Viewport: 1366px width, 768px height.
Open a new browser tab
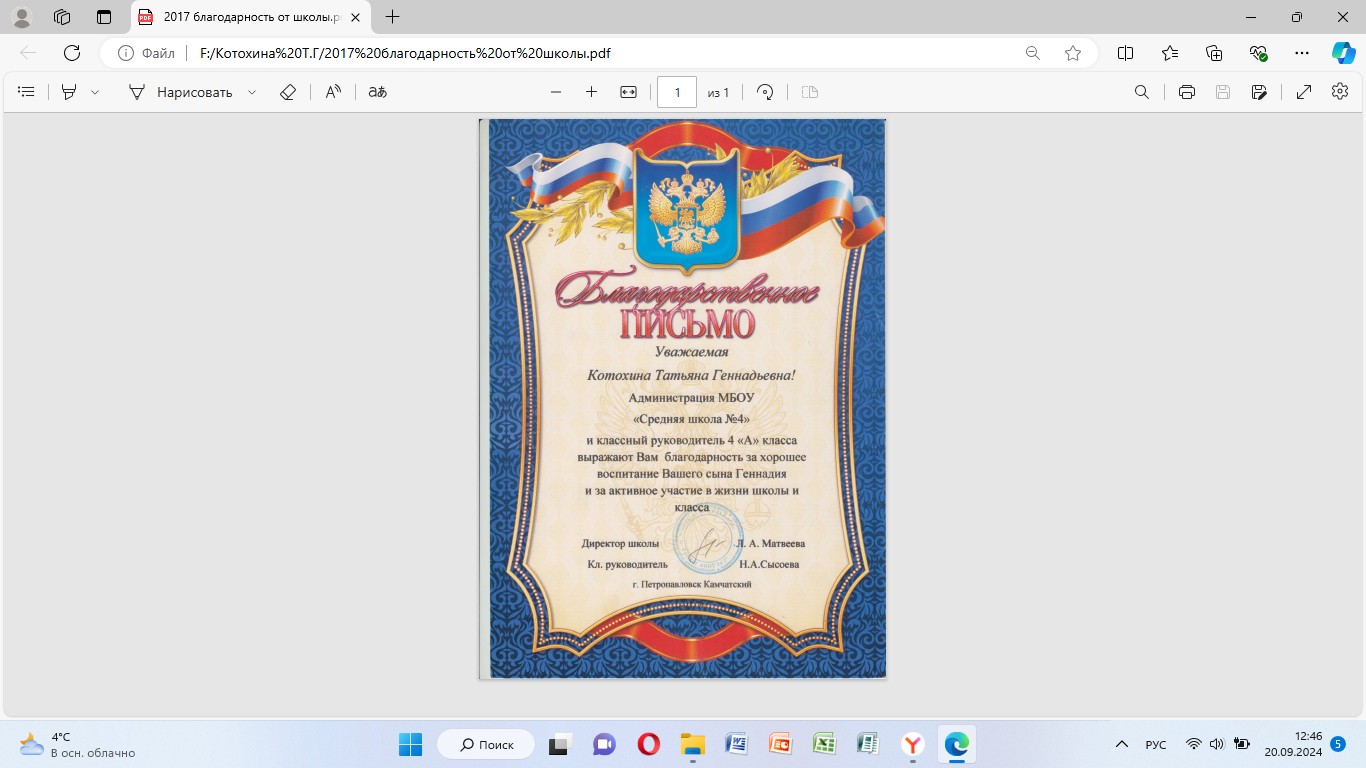(393, 17)
